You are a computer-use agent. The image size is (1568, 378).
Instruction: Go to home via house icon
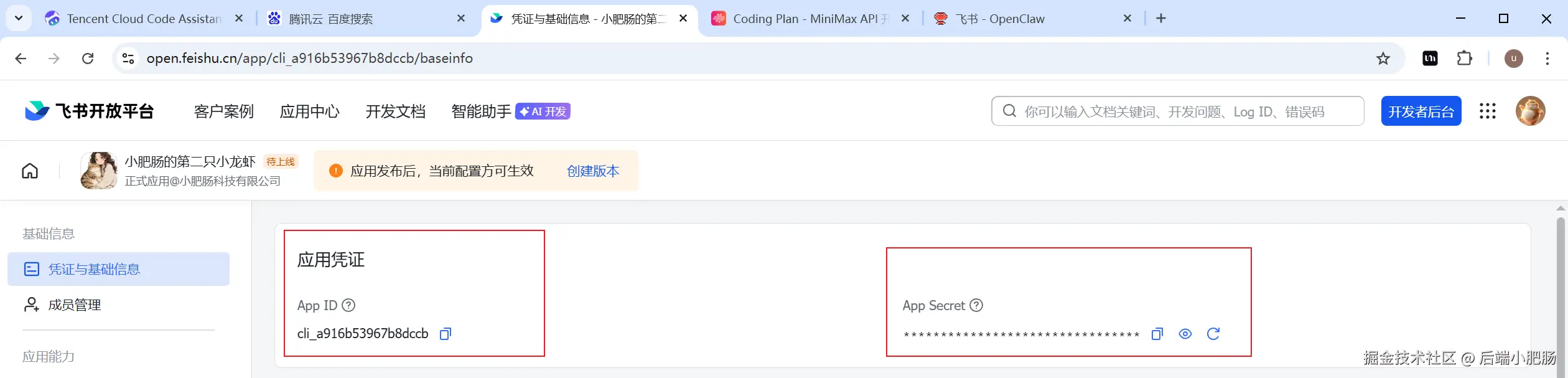coord(30,171)
